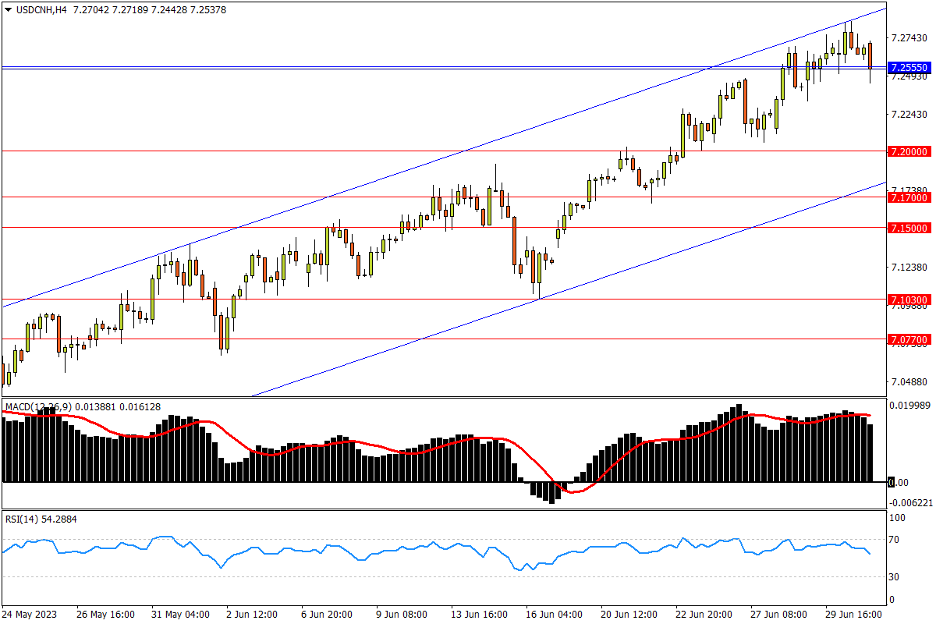Image resolution: width=936 pixels, height=624 pixels.
Task: Click the 70 level on RSI scale
Action: tap(897, 540)
